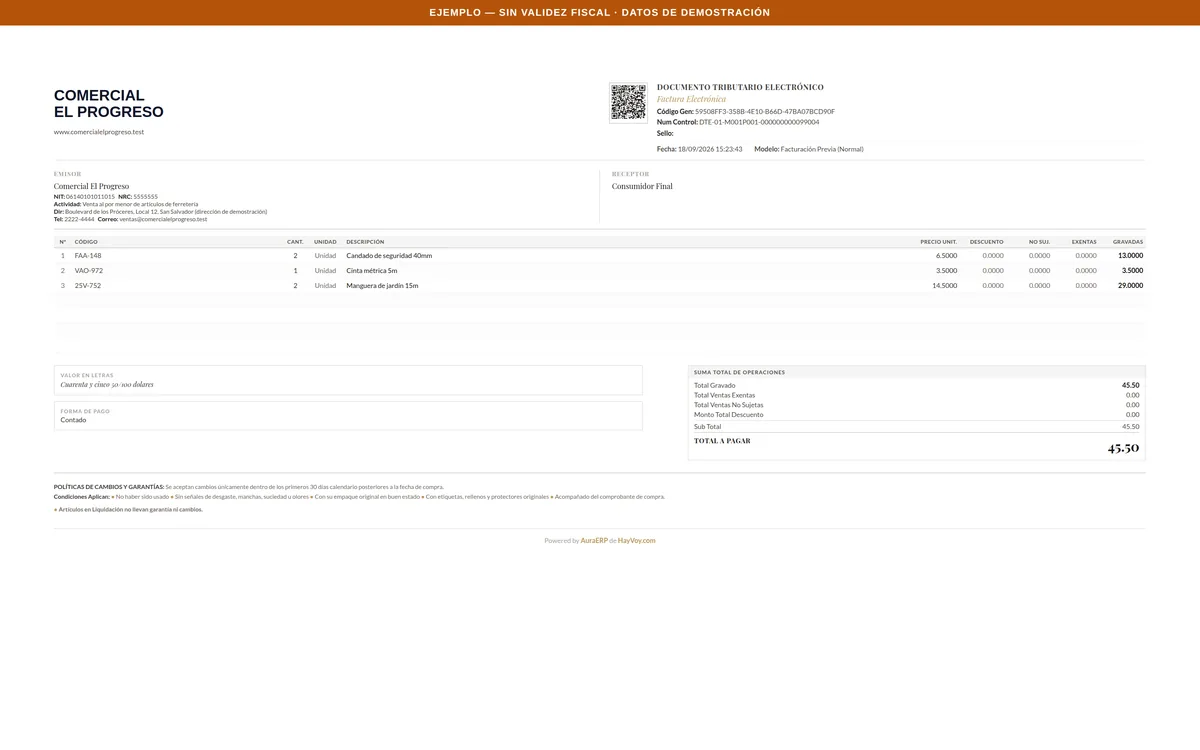Viewport: 1200px width, 750px height.
Task: Click the gravadas amount 13.0000
Action: pyautogui.click(x=1130, y=256)
